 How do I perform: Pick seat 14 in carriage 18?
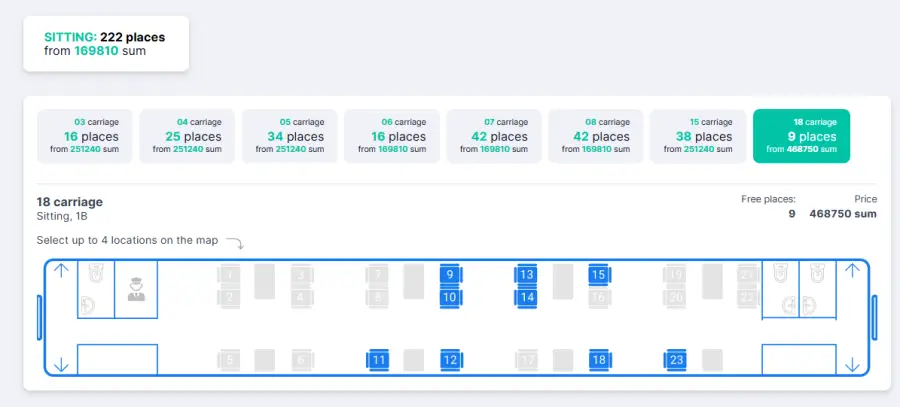(x=526, y=297)
